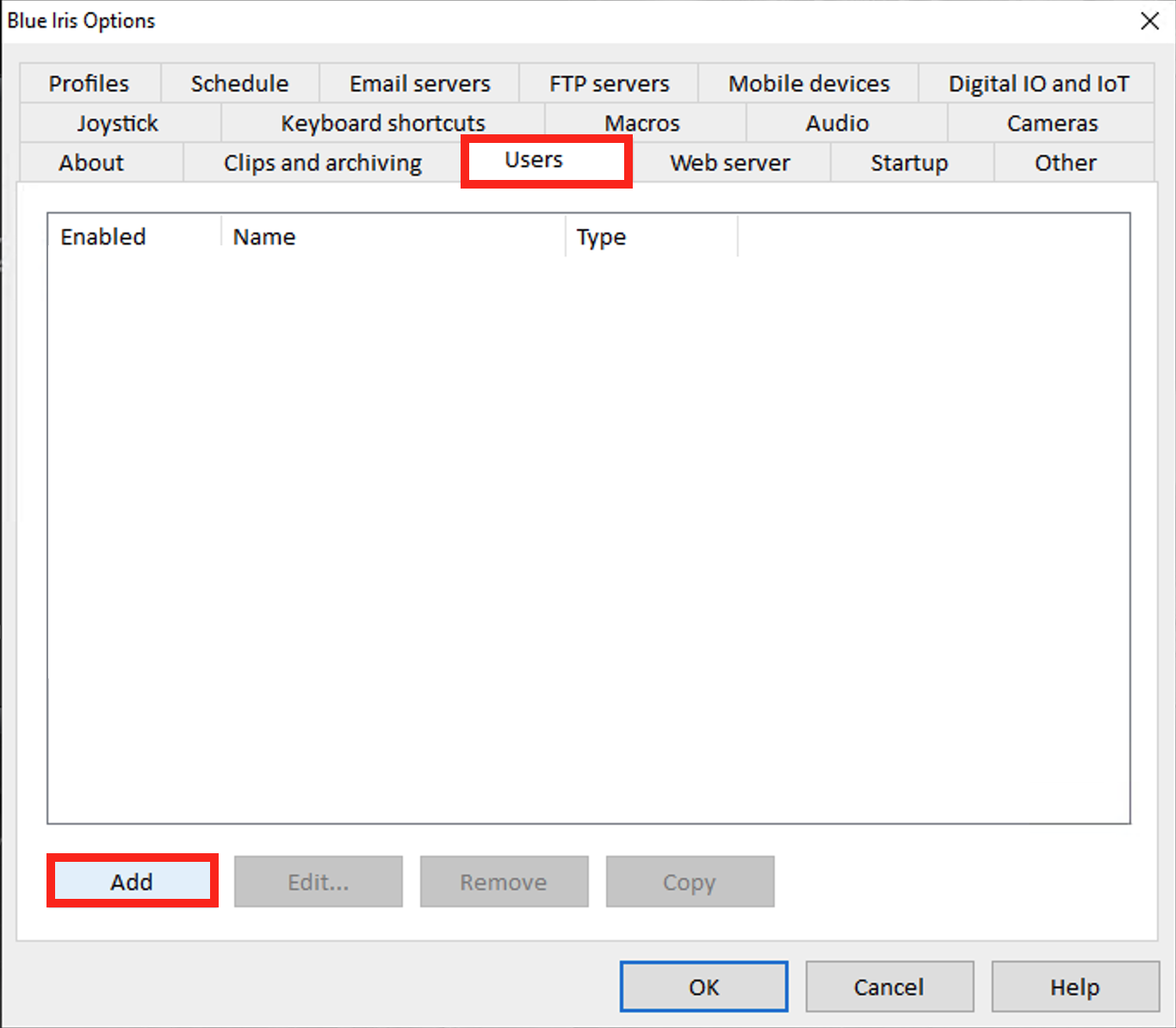
Task: Confirm with the OK button
Action: [x=703, y=987]
